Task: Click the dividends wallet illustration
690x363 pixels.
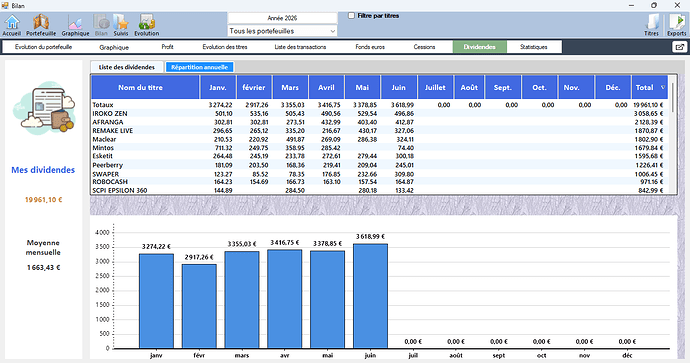Action: (44, 108)
